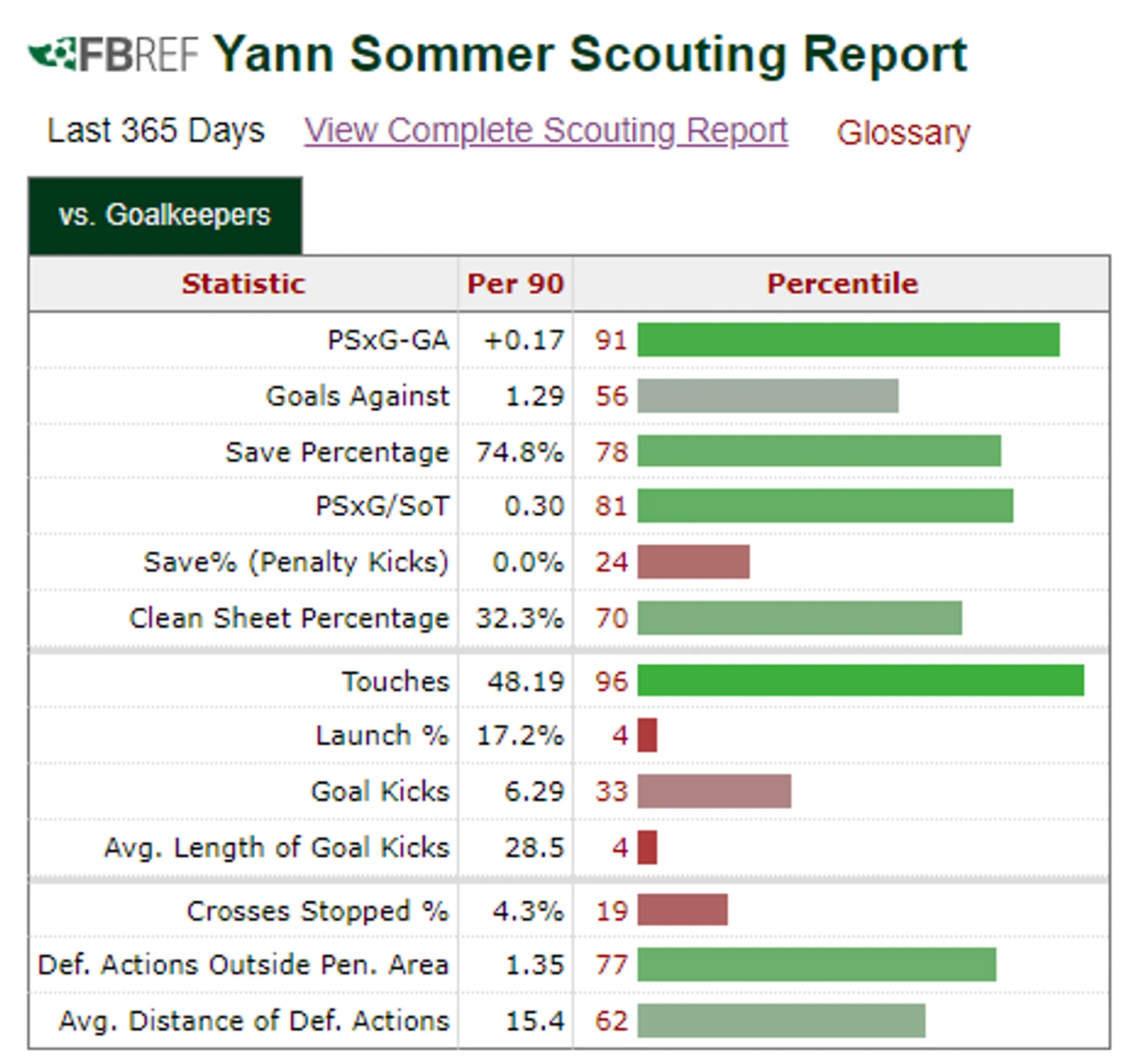Click the small red Launch % bar
The image size is (1145, 1064).
[647, 735]
